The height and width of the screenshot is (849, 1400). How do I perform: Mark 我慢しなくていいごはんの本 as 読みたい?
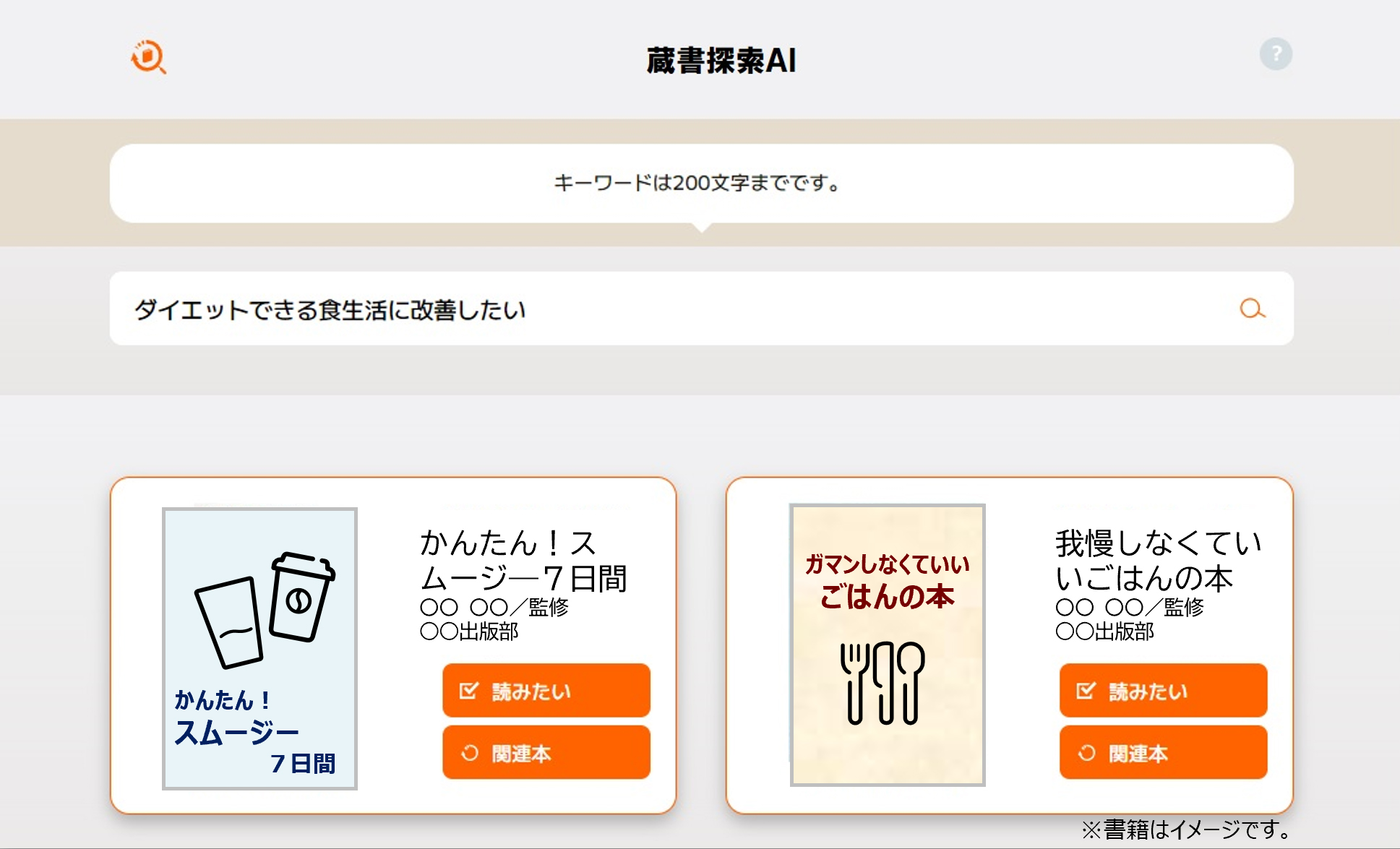coord(1163,691)
